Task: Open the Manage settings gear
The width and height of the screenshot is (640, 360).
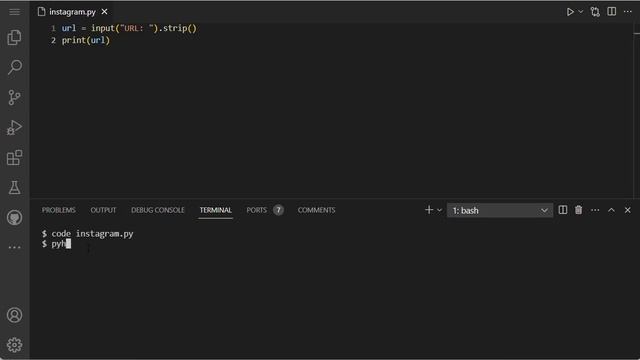Action: click(14, 345)
